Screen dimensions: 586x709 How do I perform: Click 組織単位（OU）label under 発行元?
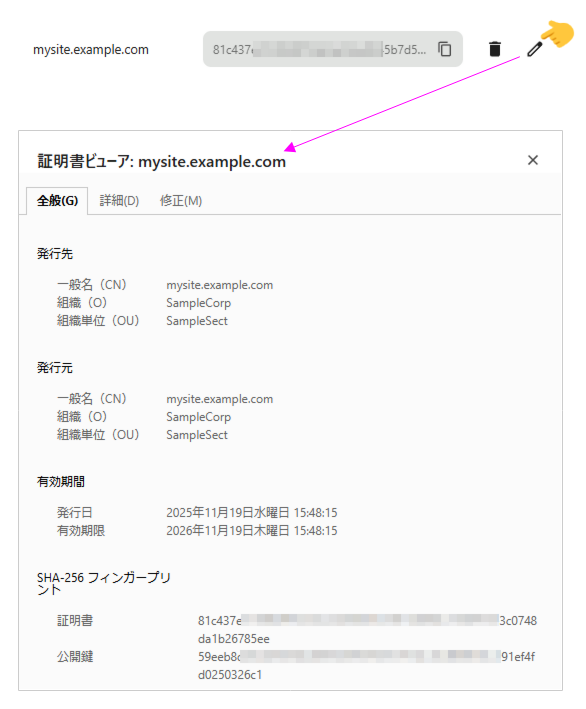tap(98, 435)
